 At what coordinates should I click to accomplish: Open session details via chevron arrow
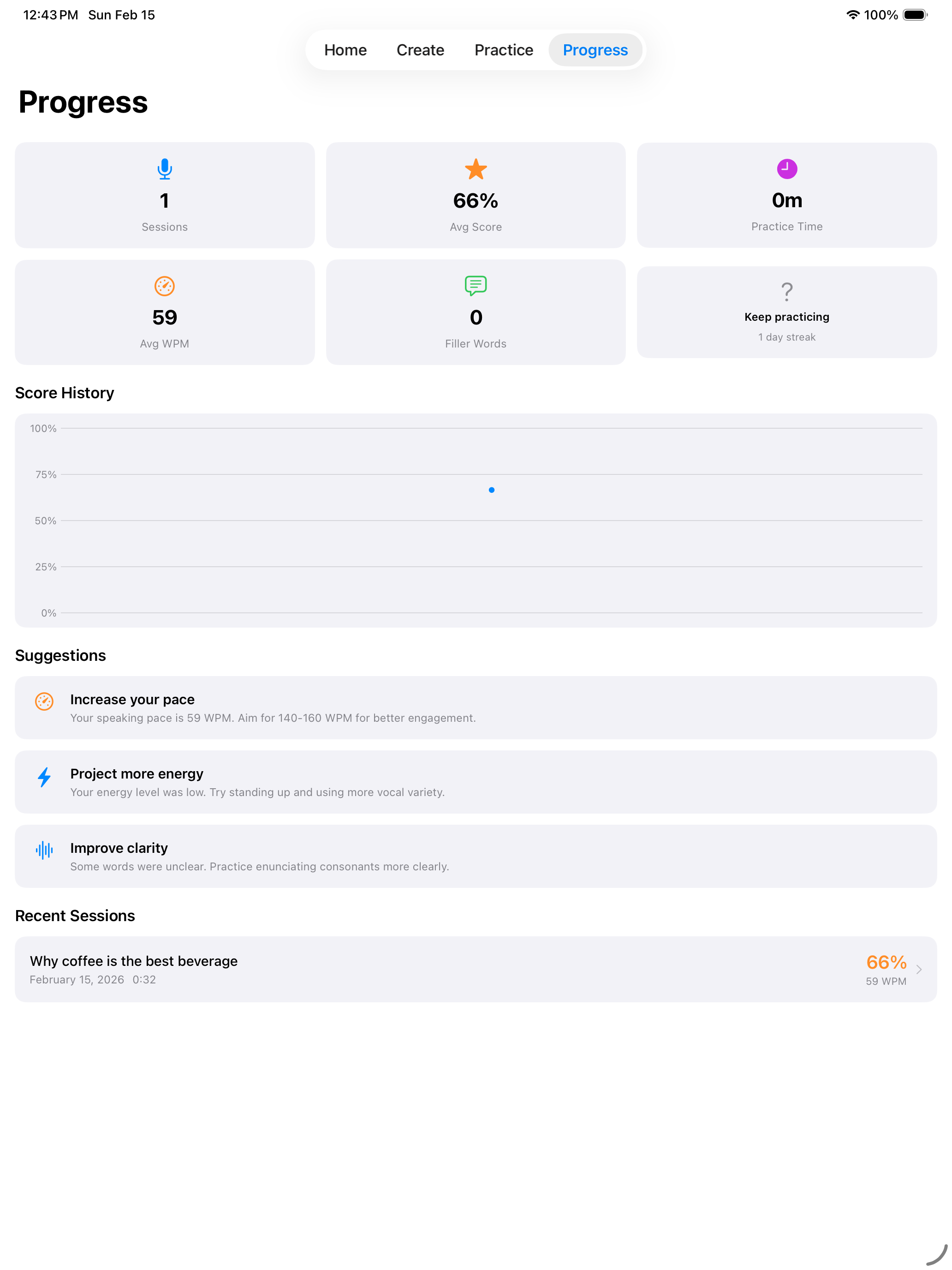click(919, 970)
